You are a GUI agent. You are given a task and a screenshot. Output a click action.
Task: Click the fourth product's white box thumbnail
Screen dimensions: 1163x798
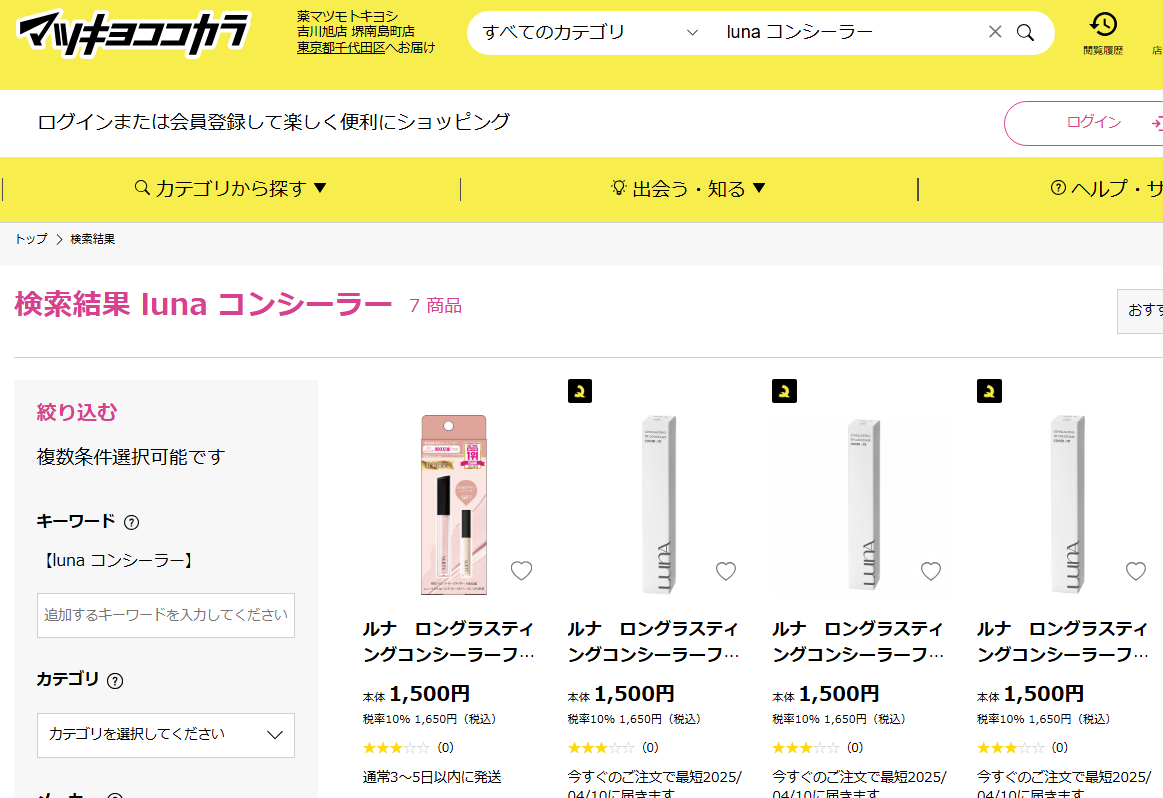pos(1068,504)
